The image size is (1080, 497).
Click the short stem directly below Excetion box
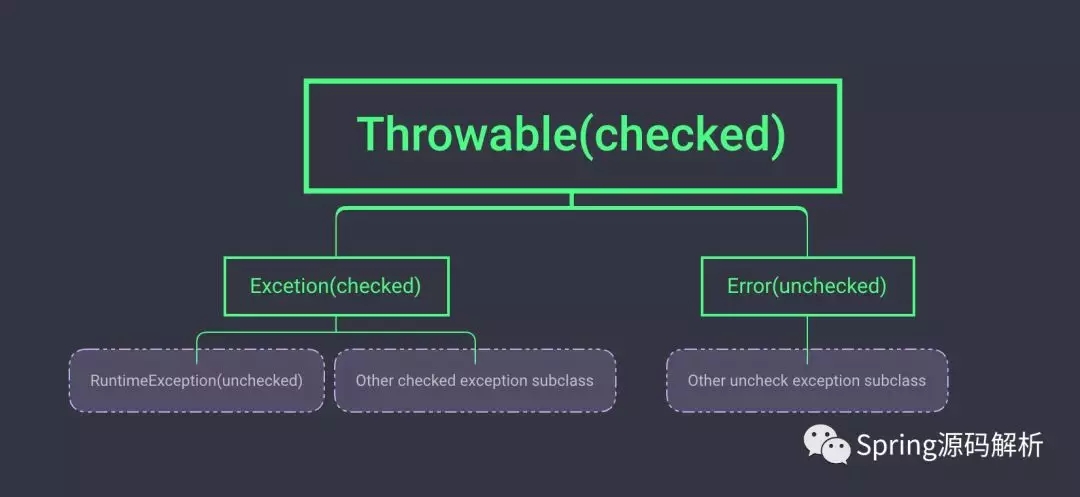point(336,323)
